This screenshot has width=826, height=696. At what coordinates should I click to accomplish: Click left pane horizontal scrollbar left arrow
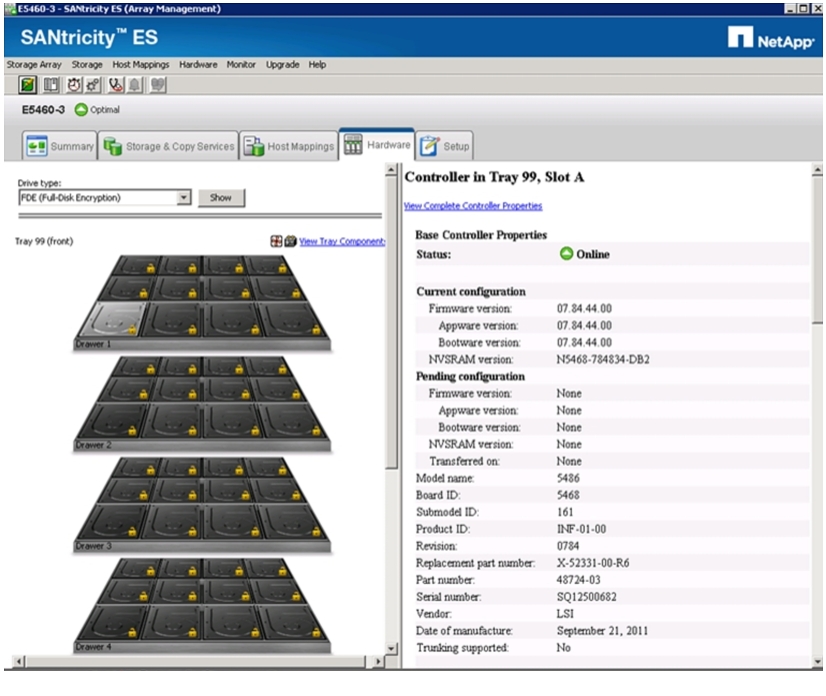click(19, 661)
